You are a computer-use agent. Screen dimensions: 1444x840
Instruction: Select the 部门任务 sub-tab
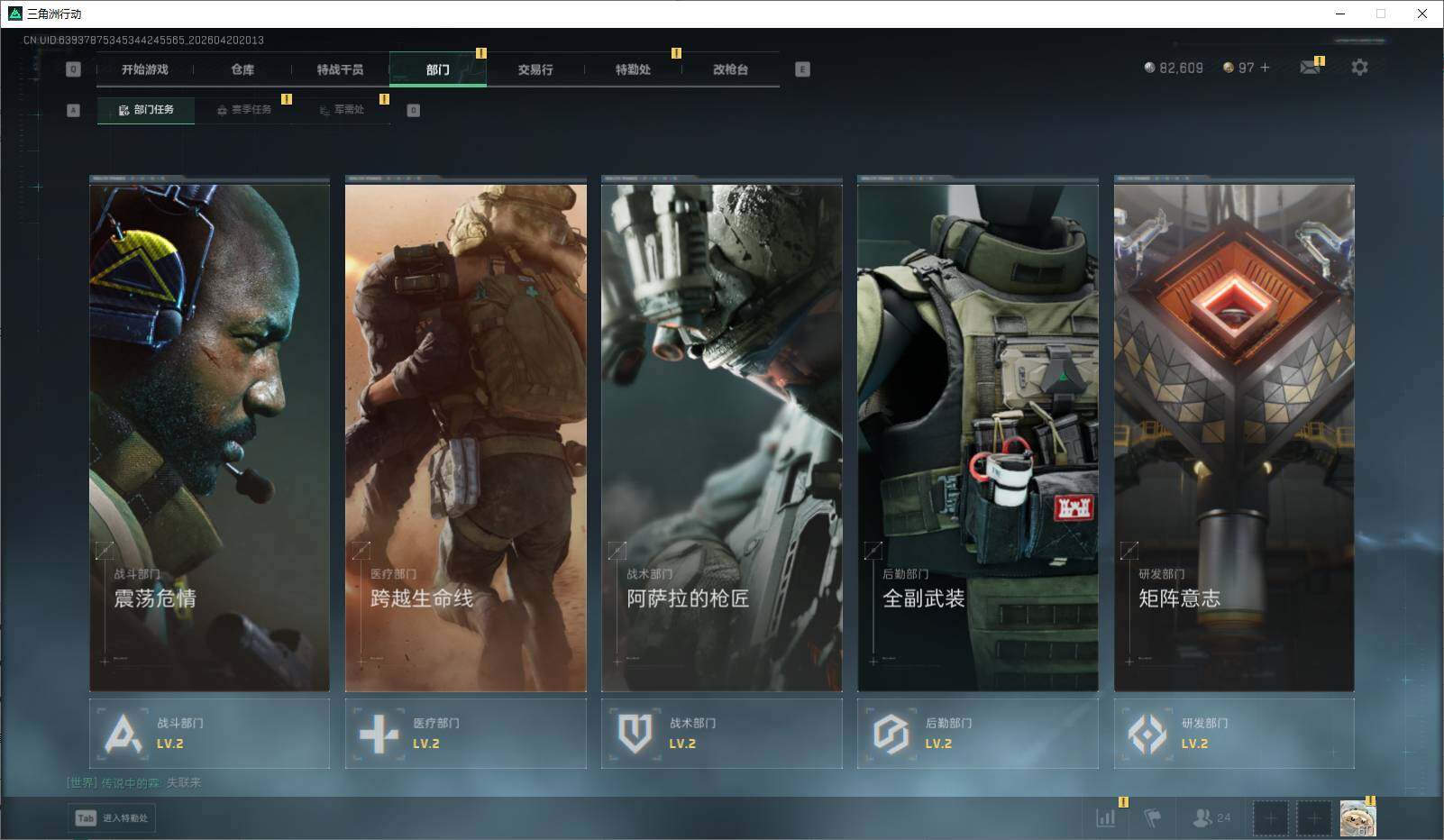pyautogui.click(x=146, y=110)
